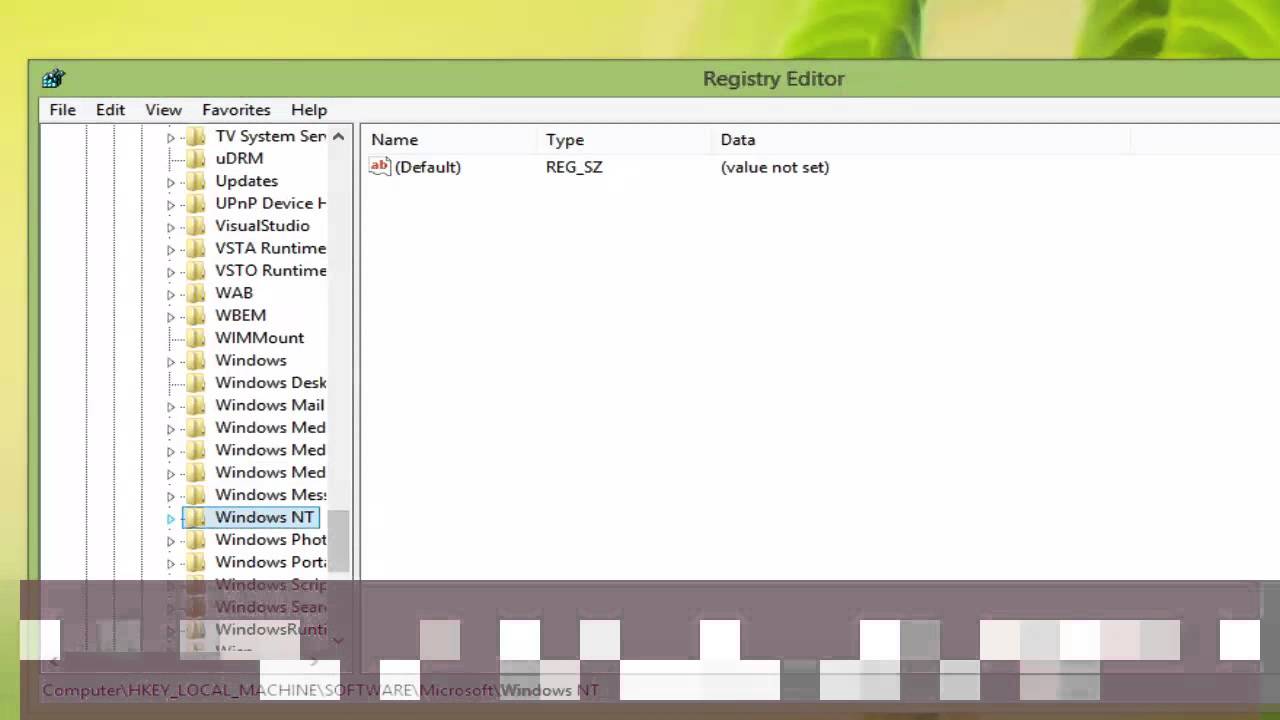
Task: Click the Windows Desktop Search folder icon
Action: (x=196, y=382)
